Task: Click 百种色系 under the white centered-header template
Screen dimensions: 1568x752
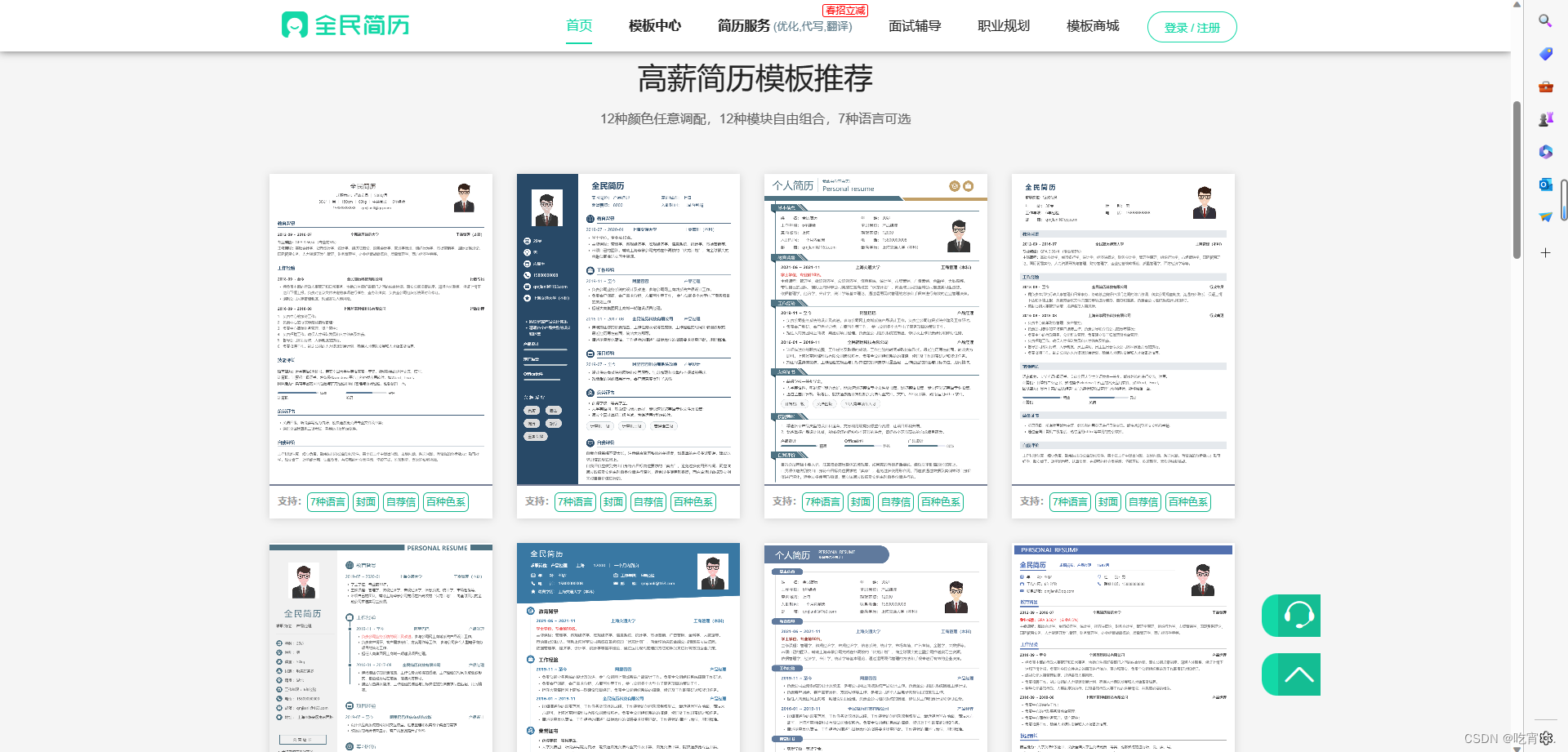Action: pyautogui.click(x=446, y=502)
